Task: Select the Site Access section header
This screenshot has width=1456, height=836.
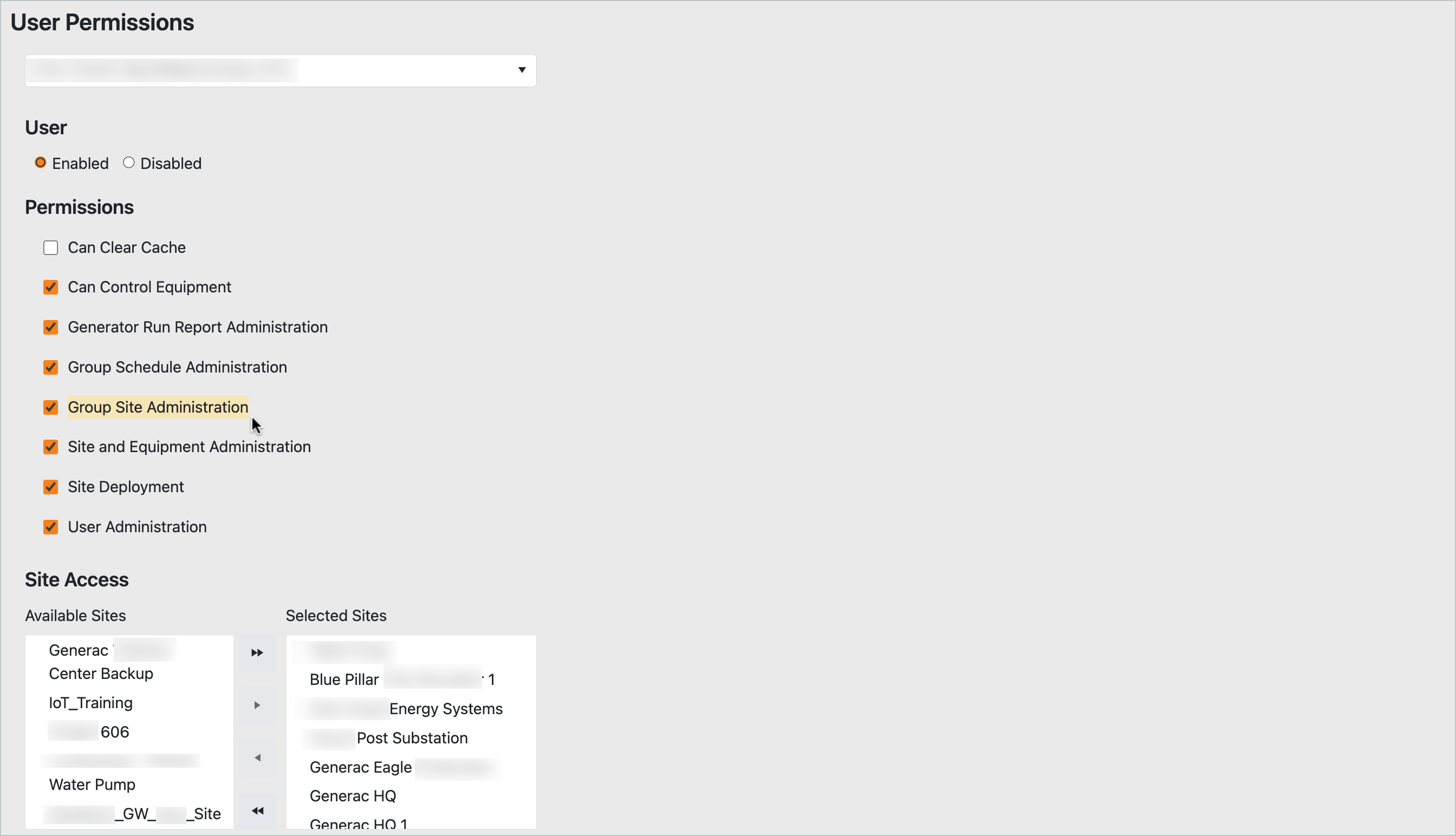Action: pos(76,579)
